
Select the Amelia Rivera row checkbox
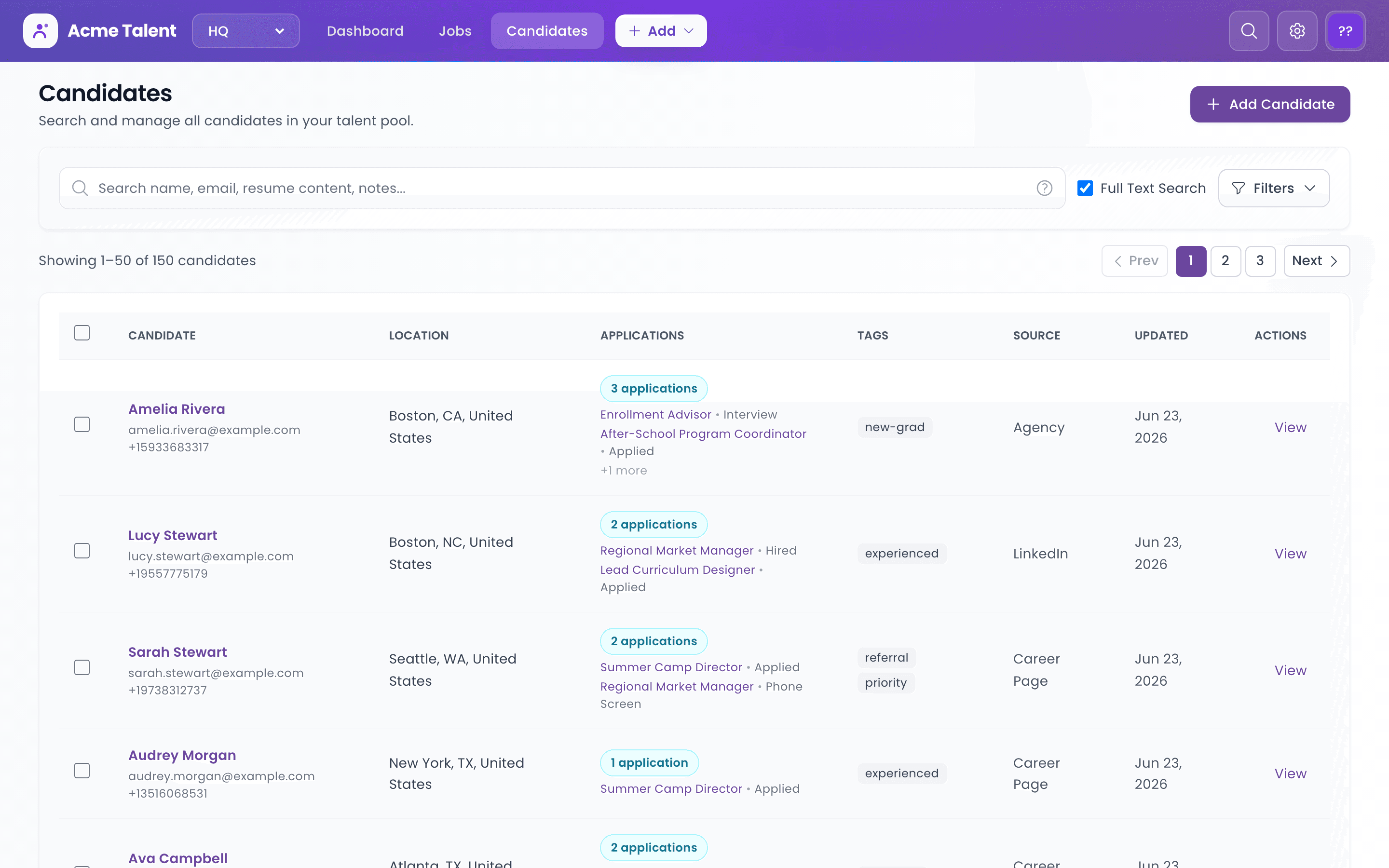82,424
